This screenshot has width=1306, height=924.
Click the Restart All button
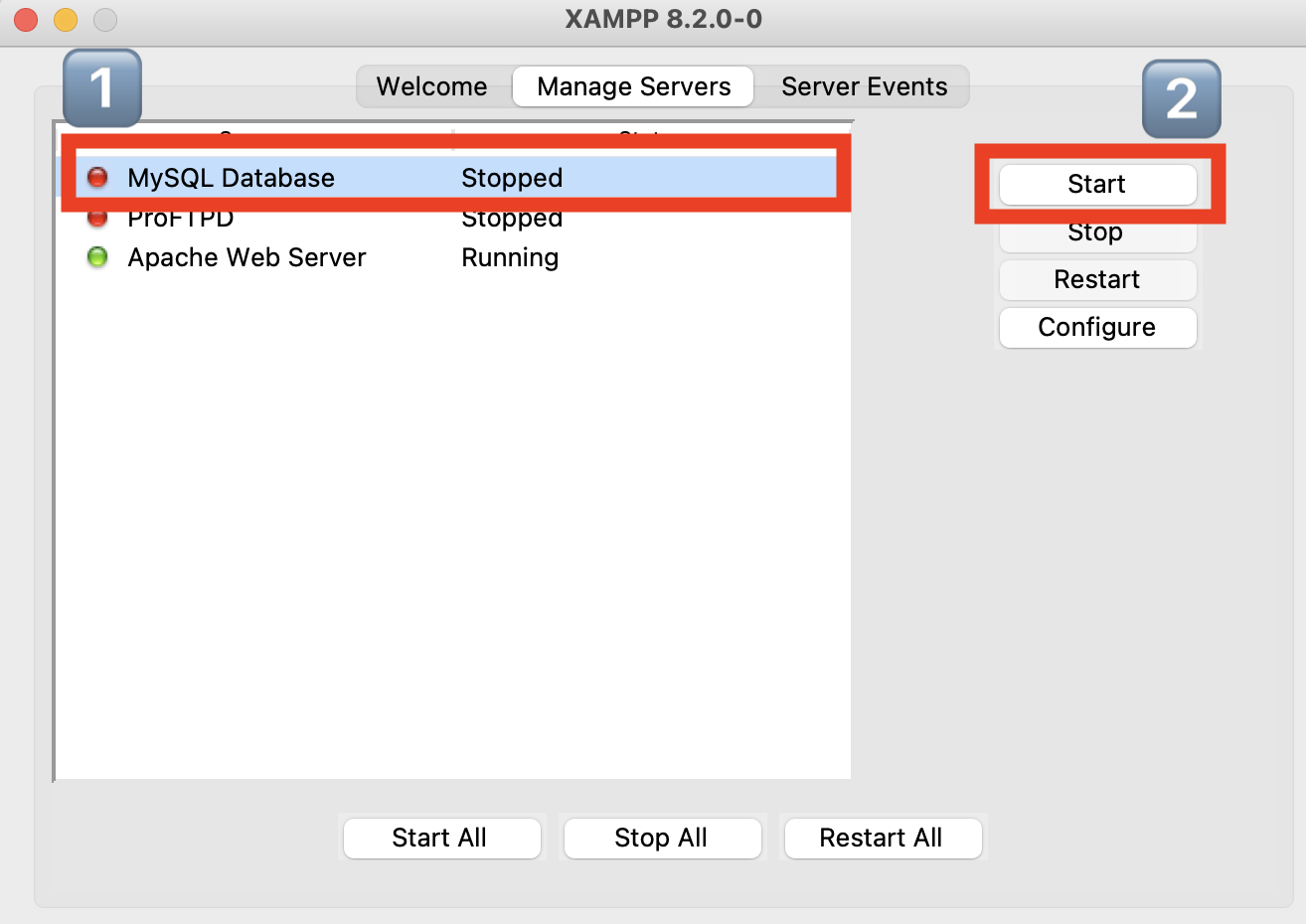884,838
